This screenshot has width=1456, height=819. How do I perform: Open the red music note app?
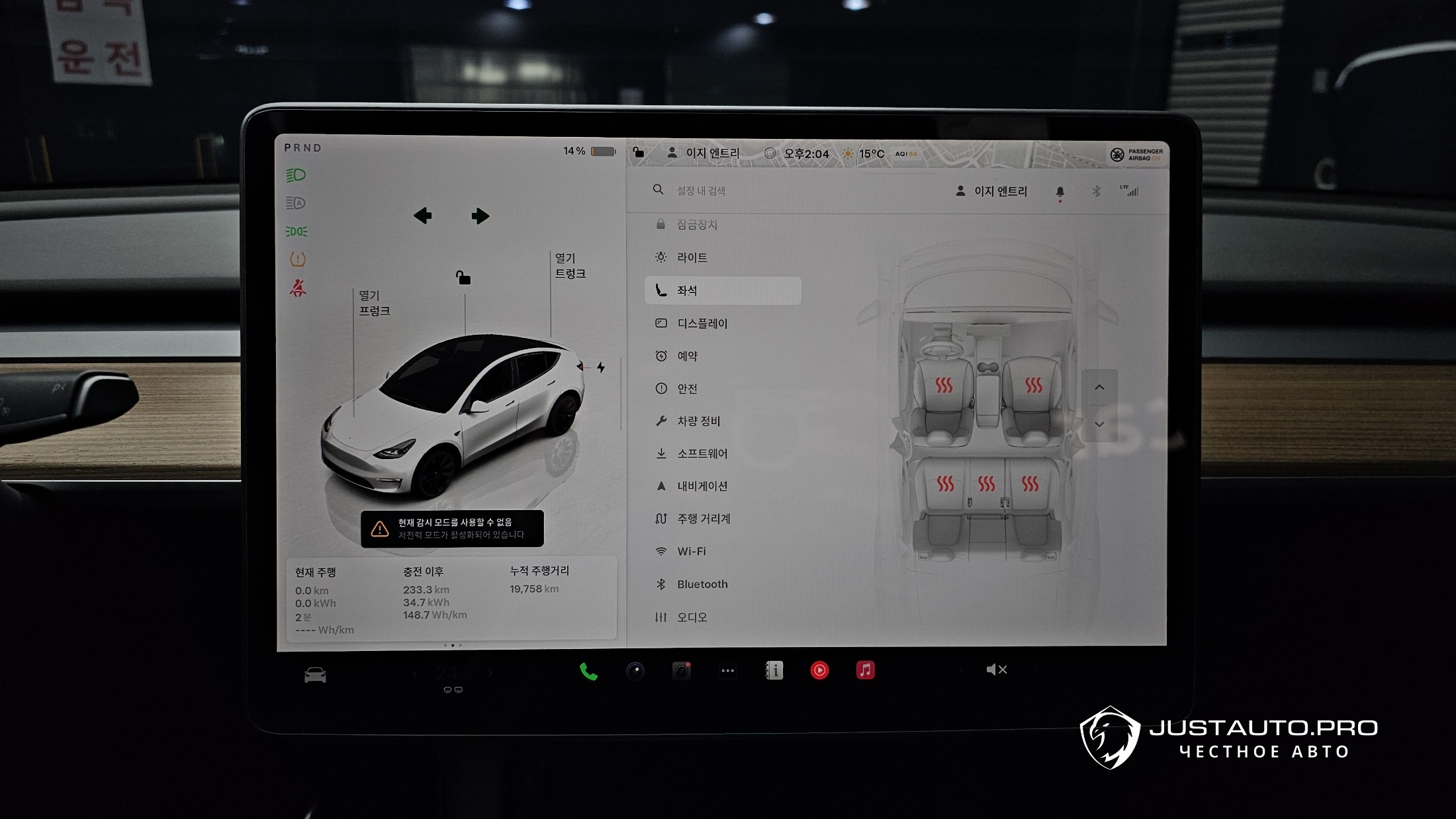click(x=865, y=670)
